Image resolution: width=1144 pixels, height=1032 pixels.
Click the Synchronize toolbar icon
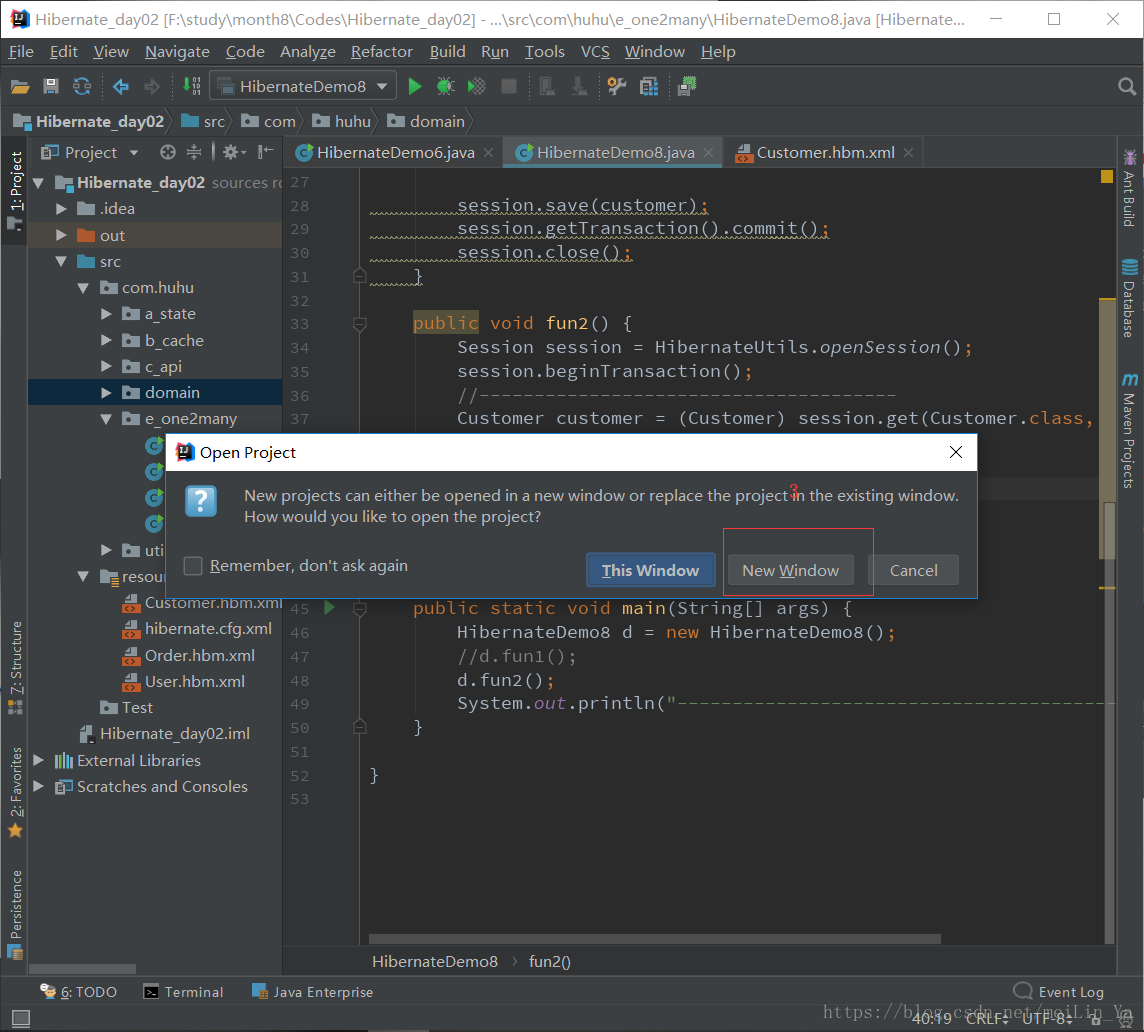[x=82, y=86]
